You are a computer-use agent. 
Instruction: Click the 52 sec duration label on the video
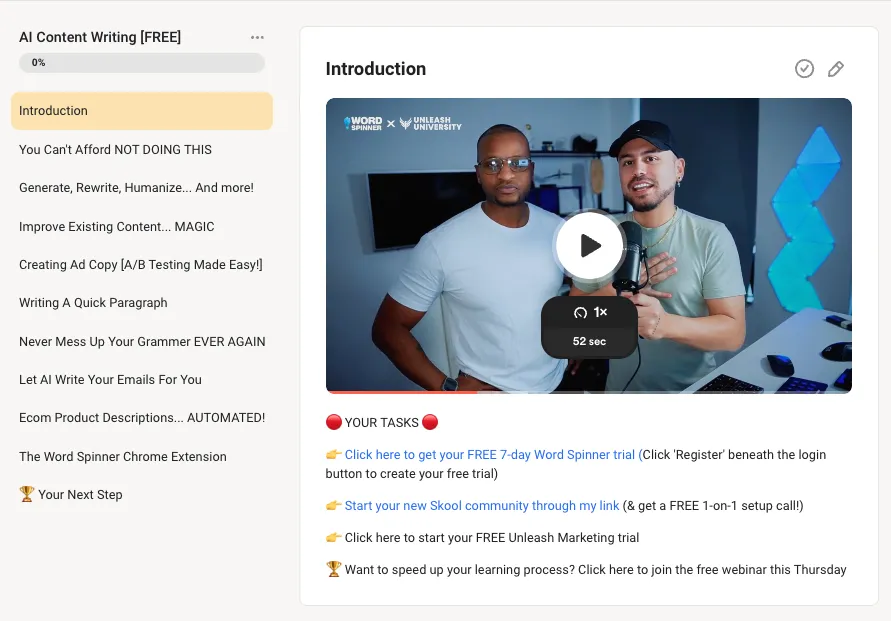[x=589, y=341]
